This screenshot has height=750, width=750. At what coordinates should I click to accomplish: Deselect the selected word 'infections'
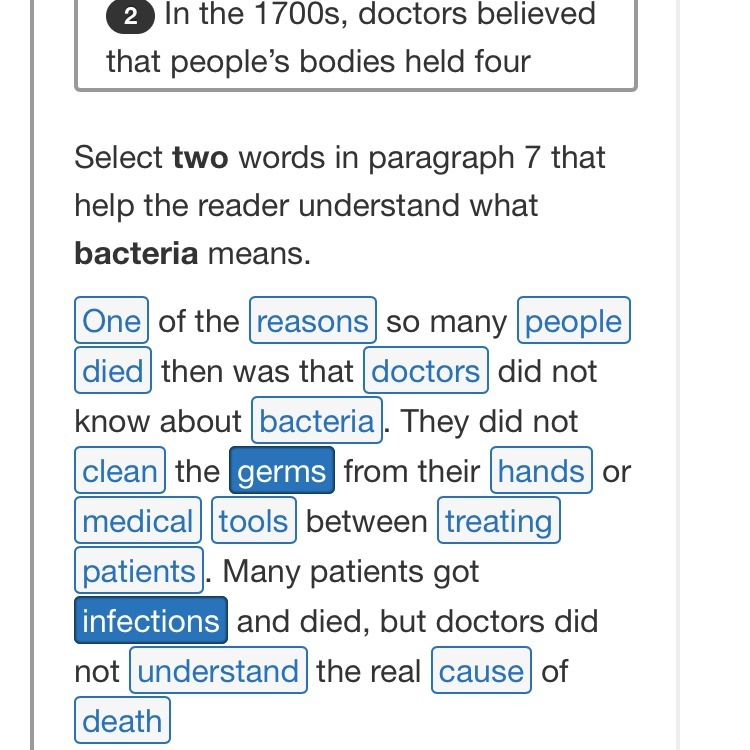[x=151, y=620]
